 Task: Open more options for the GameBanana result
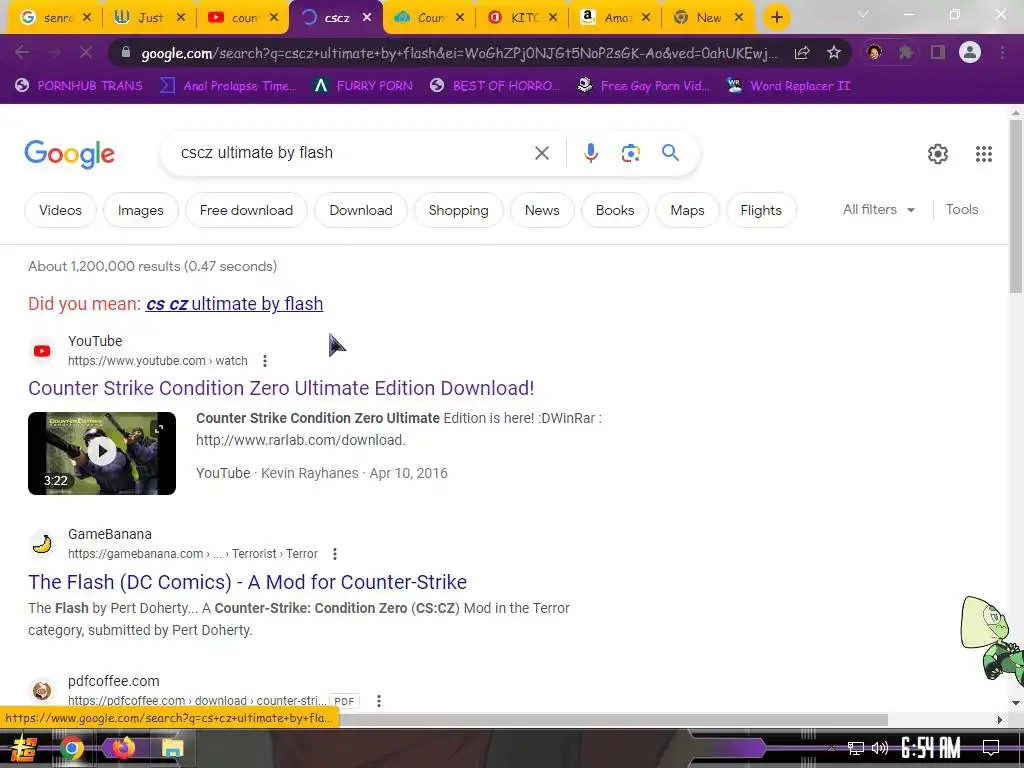pos(334,554)
